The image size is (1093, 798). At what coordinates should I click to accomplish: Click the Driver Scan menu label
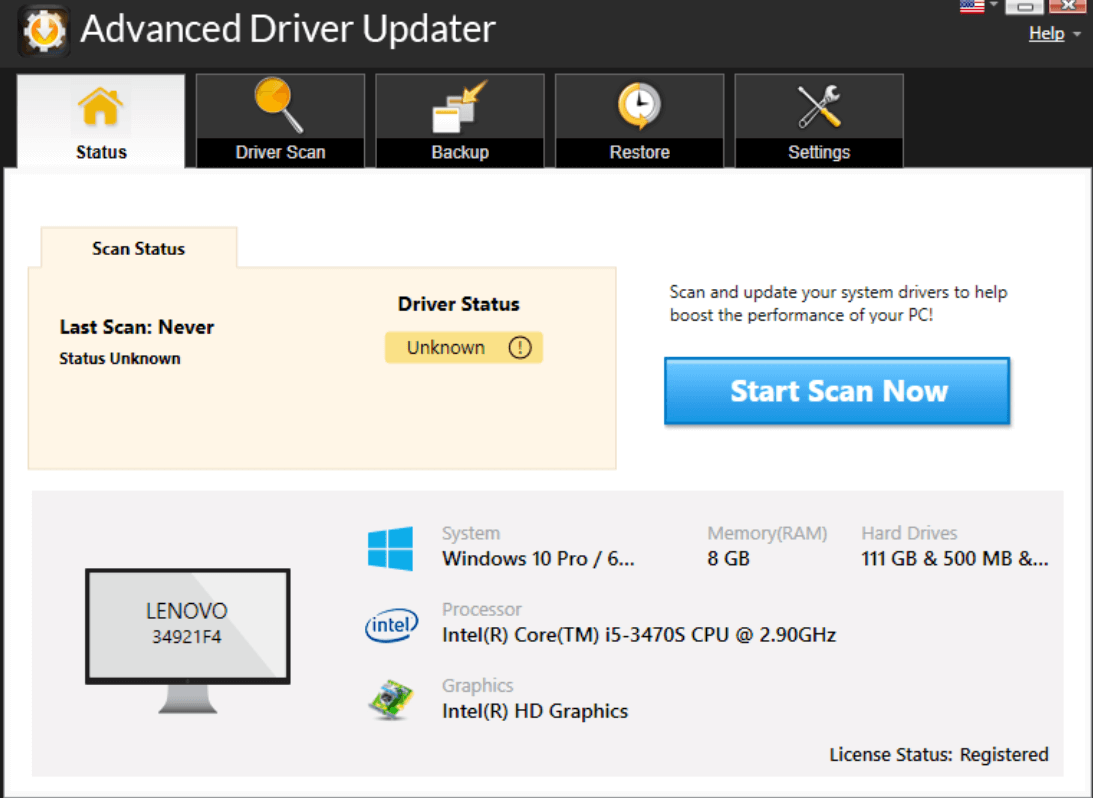[x=279, y=152]
